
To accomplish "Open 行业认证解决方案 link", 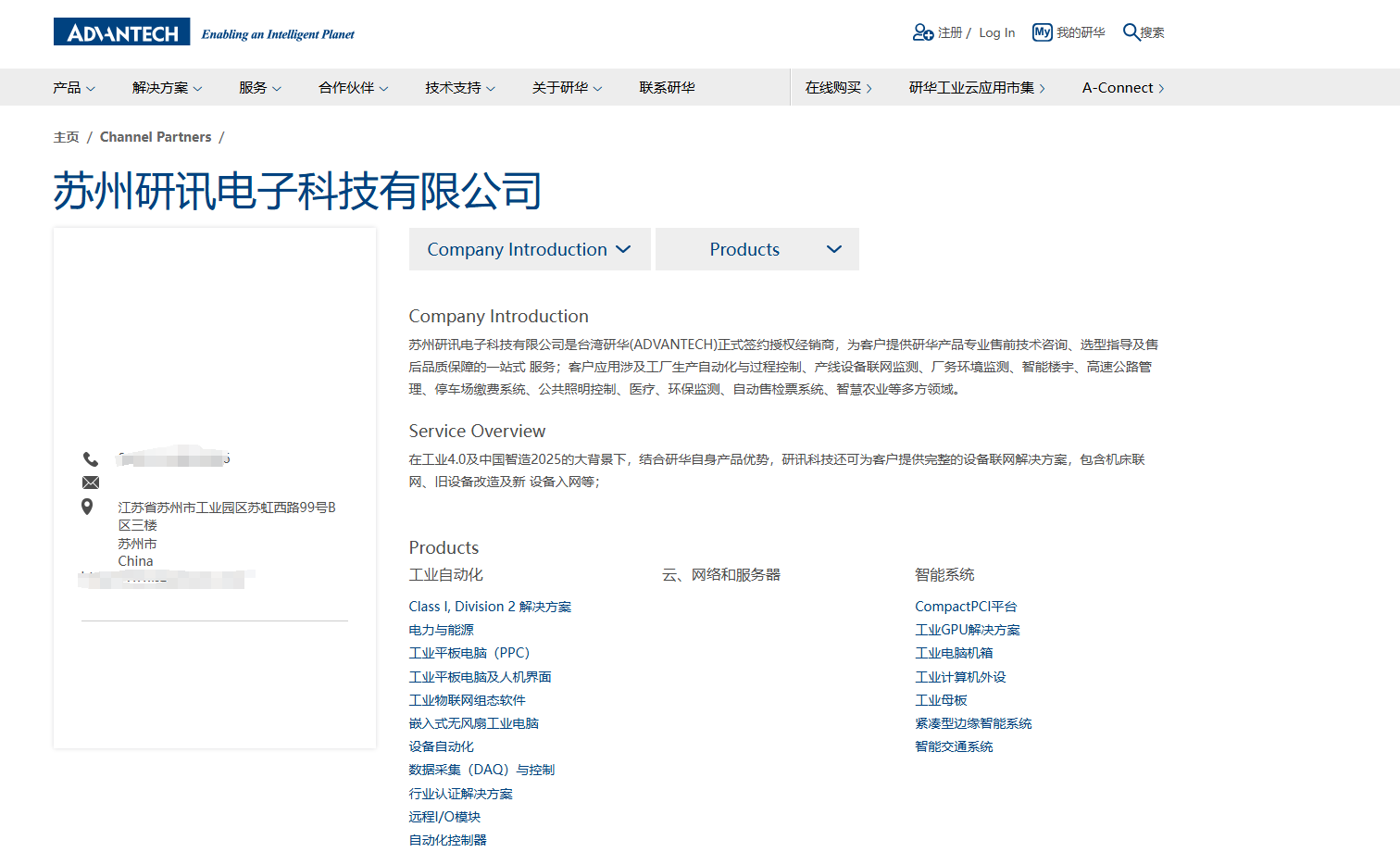I will [x=460, y=794].
